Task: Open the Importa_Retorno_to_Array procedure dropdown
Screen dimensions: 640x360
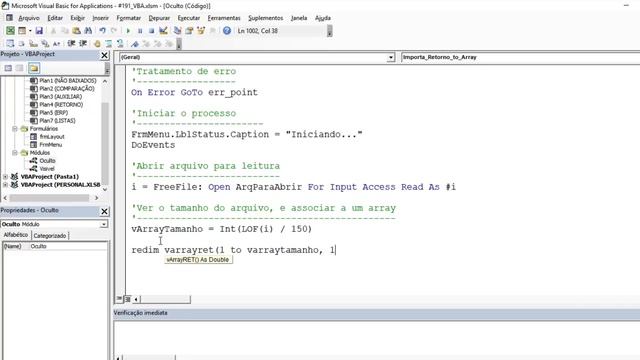Action: pos(520,58)
